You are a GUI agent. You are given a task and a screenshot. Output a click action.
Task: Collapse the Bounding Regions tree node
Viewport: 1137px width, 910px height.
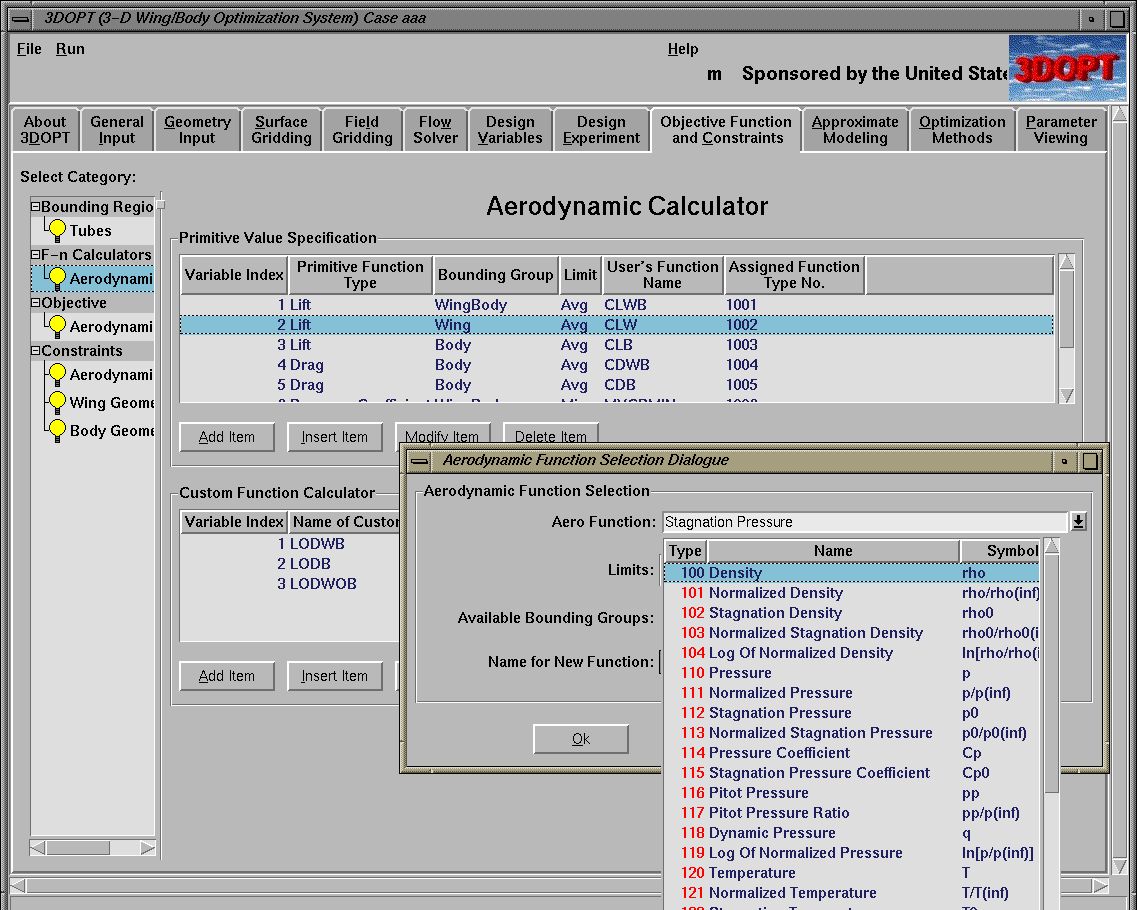coord(35,207)
